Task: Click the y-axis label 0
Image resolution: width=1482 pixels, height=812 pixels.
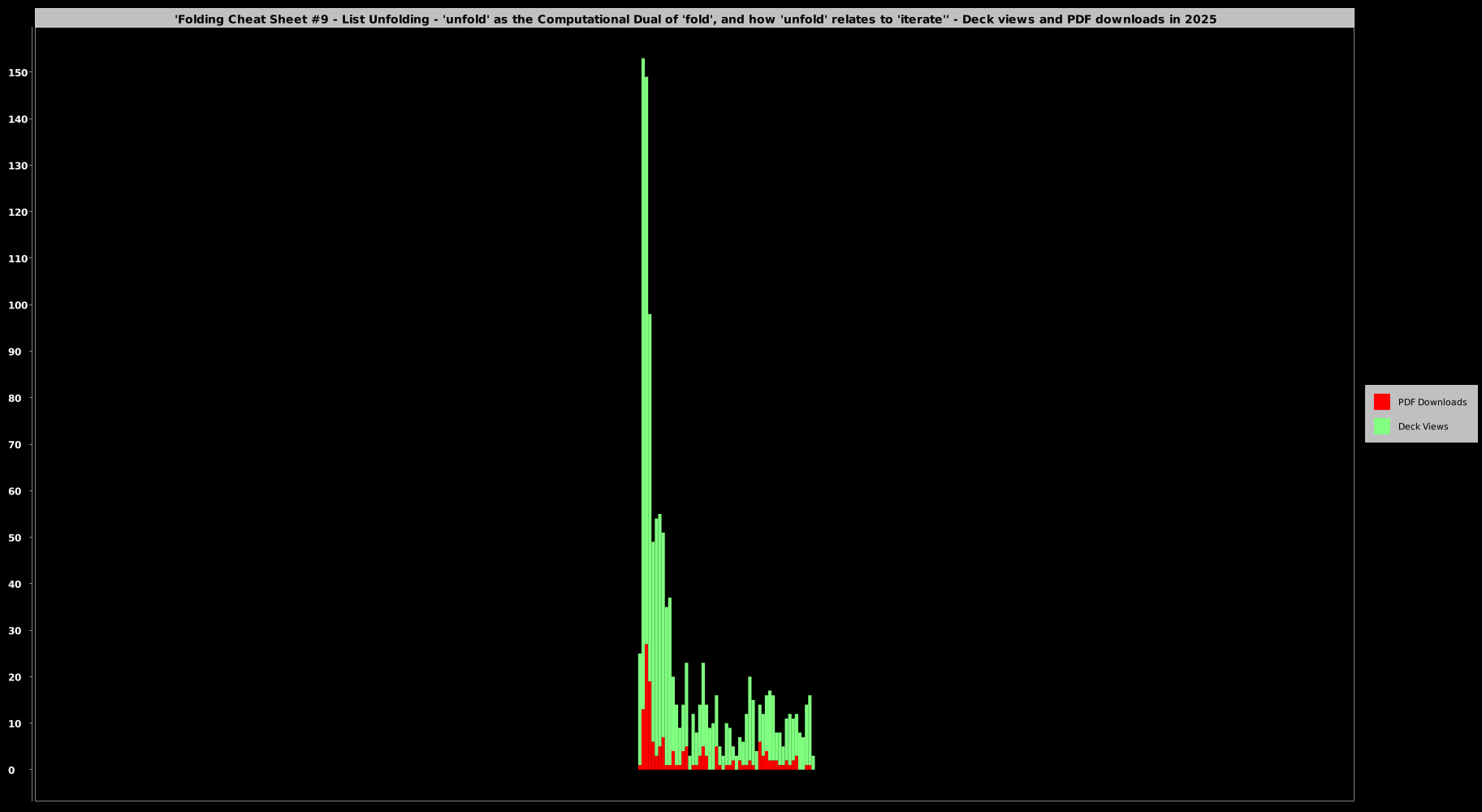Action: coord(11,770)
